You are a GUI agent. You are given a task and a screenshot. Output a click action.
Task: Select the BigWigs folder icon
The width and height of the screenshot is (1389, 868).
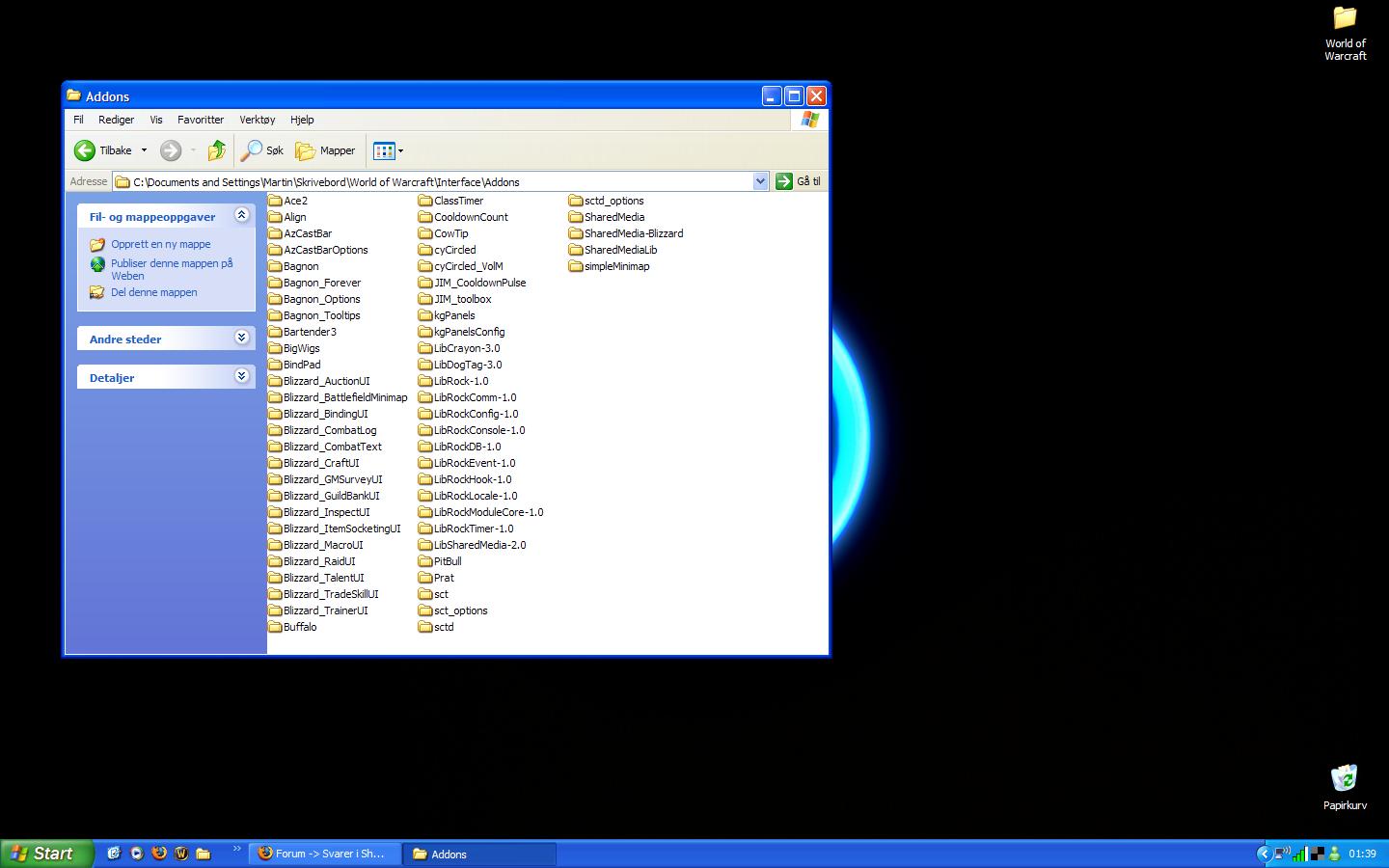(x=275, y=348)
